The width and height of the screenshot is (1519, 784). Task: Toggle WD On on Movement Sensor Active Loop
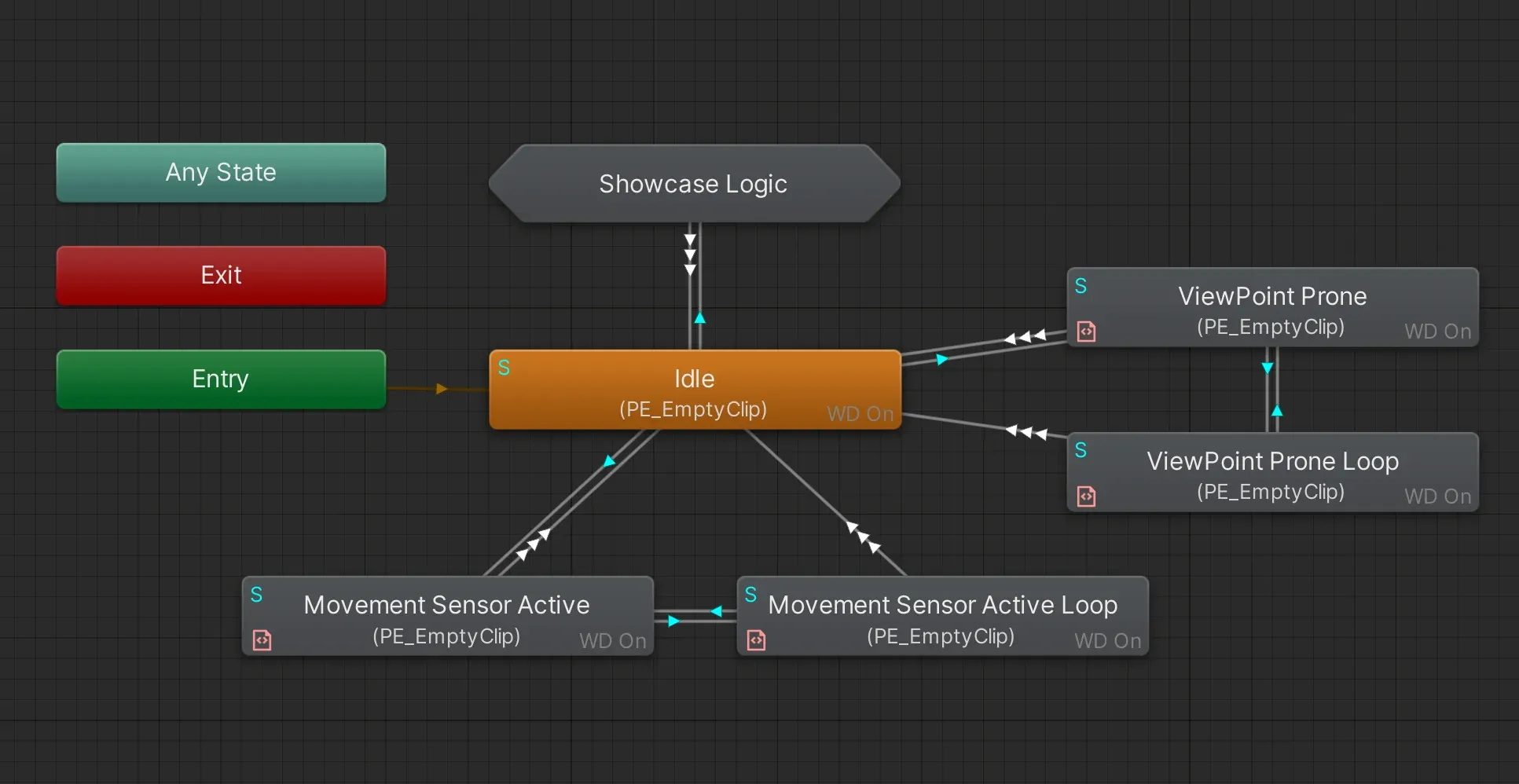click(1107, 641)
